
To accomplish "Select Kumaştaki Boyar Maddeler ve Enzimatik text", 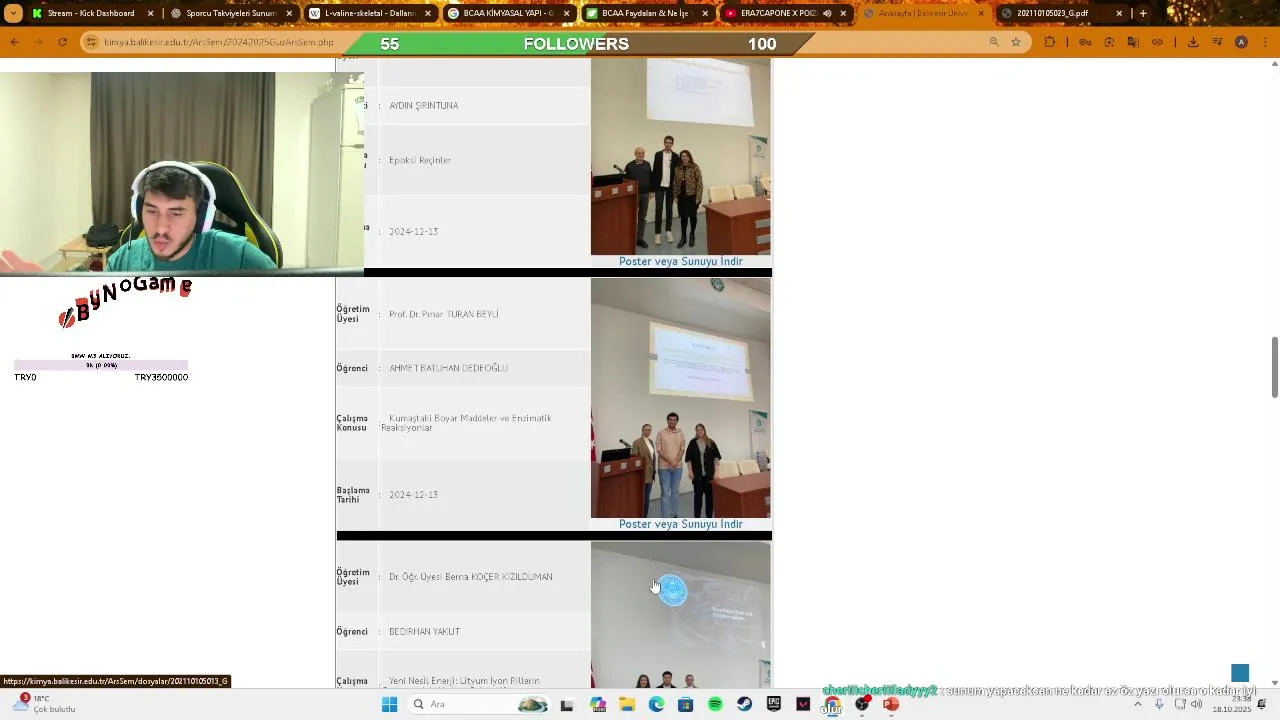I will pyautogui.click(x=470, y=418).
